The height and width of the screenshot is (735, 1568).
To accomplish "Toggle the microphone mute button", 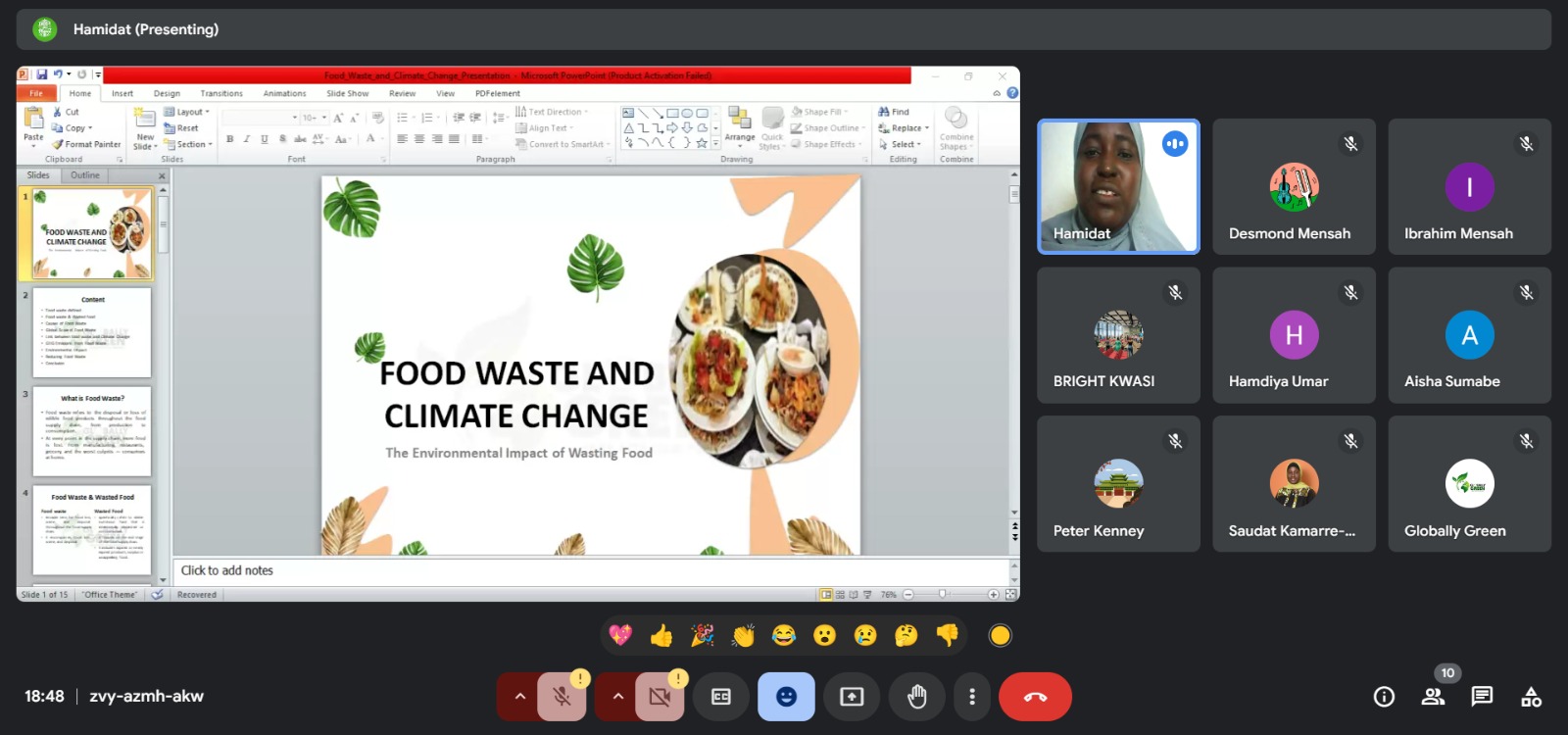I will [562, 697].
